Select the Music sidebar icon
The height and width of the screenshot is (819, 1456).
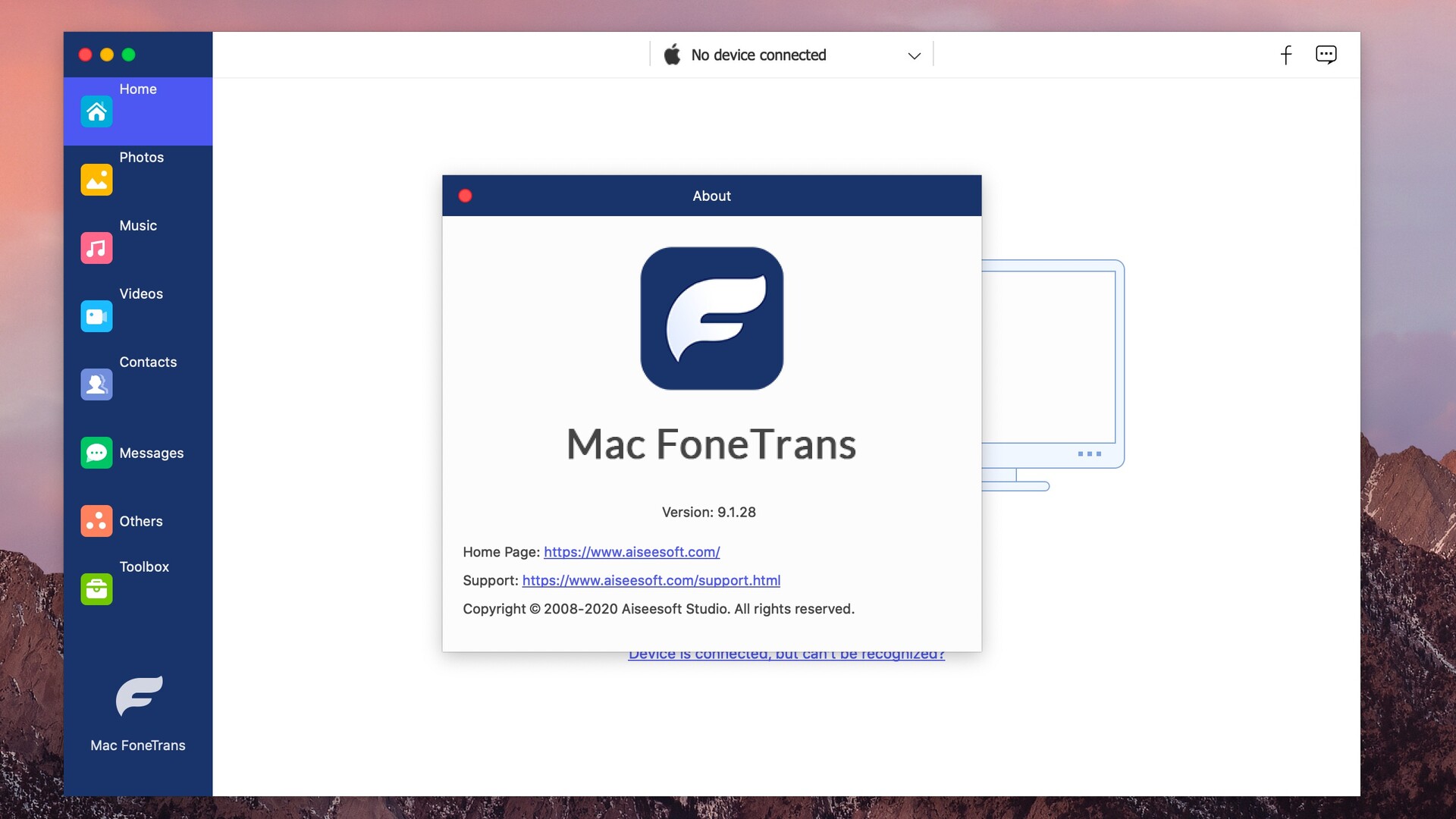click(x=96, y=248)
